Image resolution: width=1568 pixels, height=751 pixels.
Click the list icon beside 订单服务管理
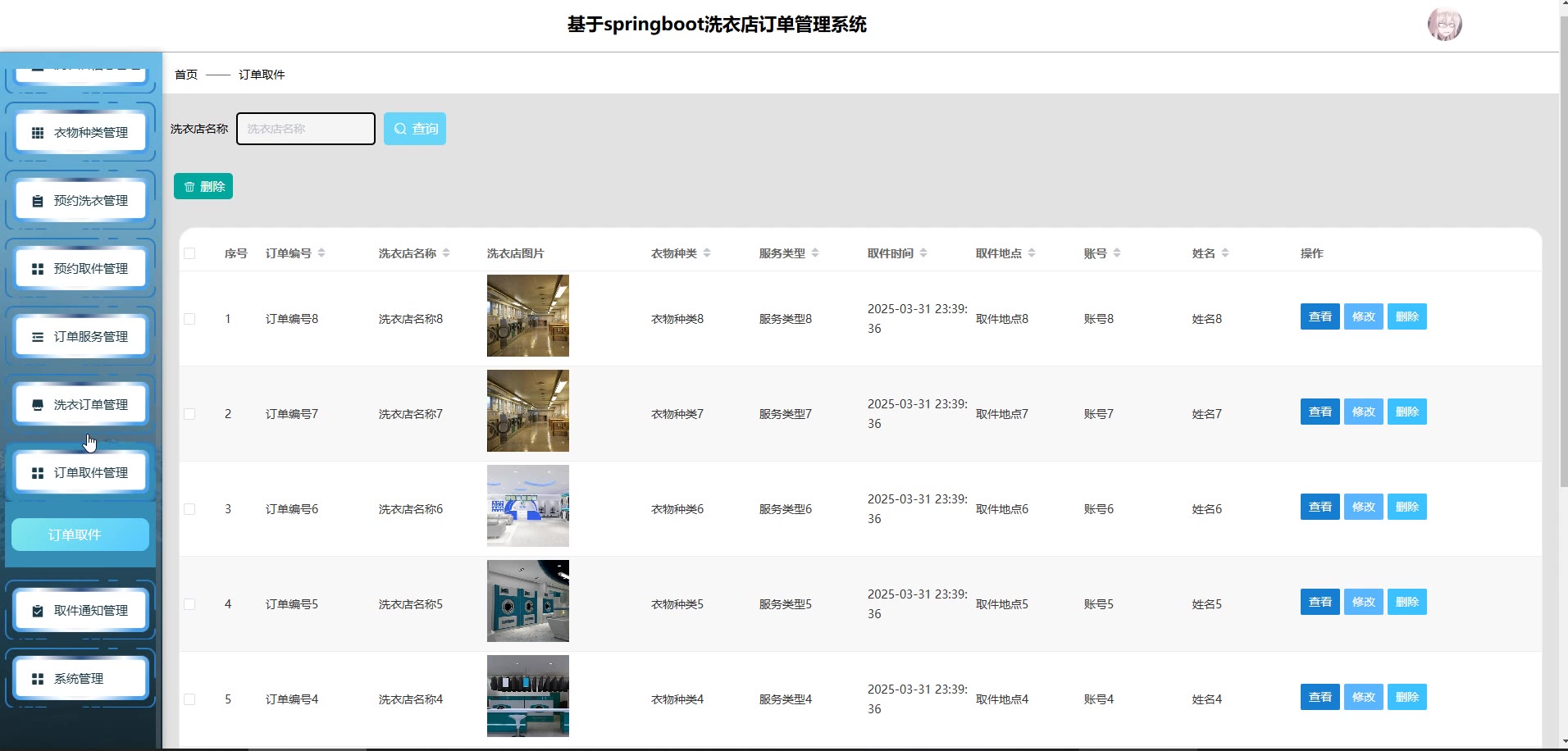pos(38,337)
